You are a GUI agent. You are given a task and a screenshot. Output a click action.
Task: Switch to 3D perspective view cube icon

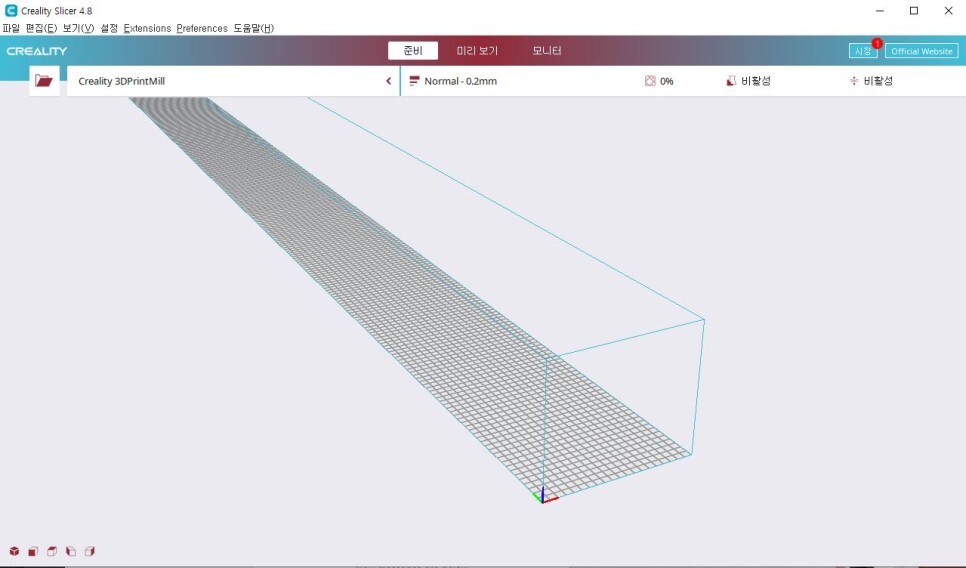click(14, 551)
